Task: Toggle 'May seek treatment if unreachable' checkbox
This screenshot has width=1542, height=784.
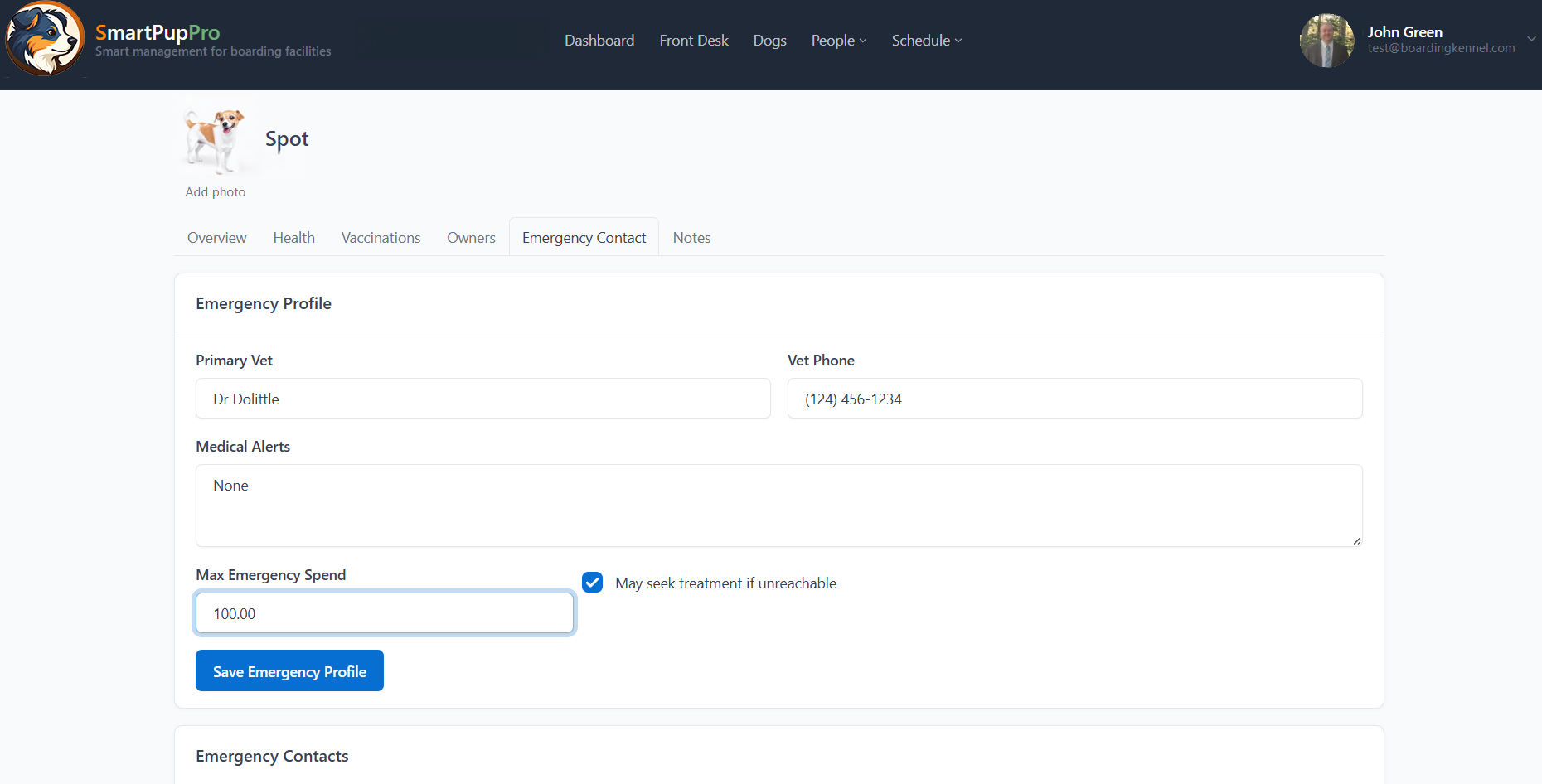Action: pos(593,583)
